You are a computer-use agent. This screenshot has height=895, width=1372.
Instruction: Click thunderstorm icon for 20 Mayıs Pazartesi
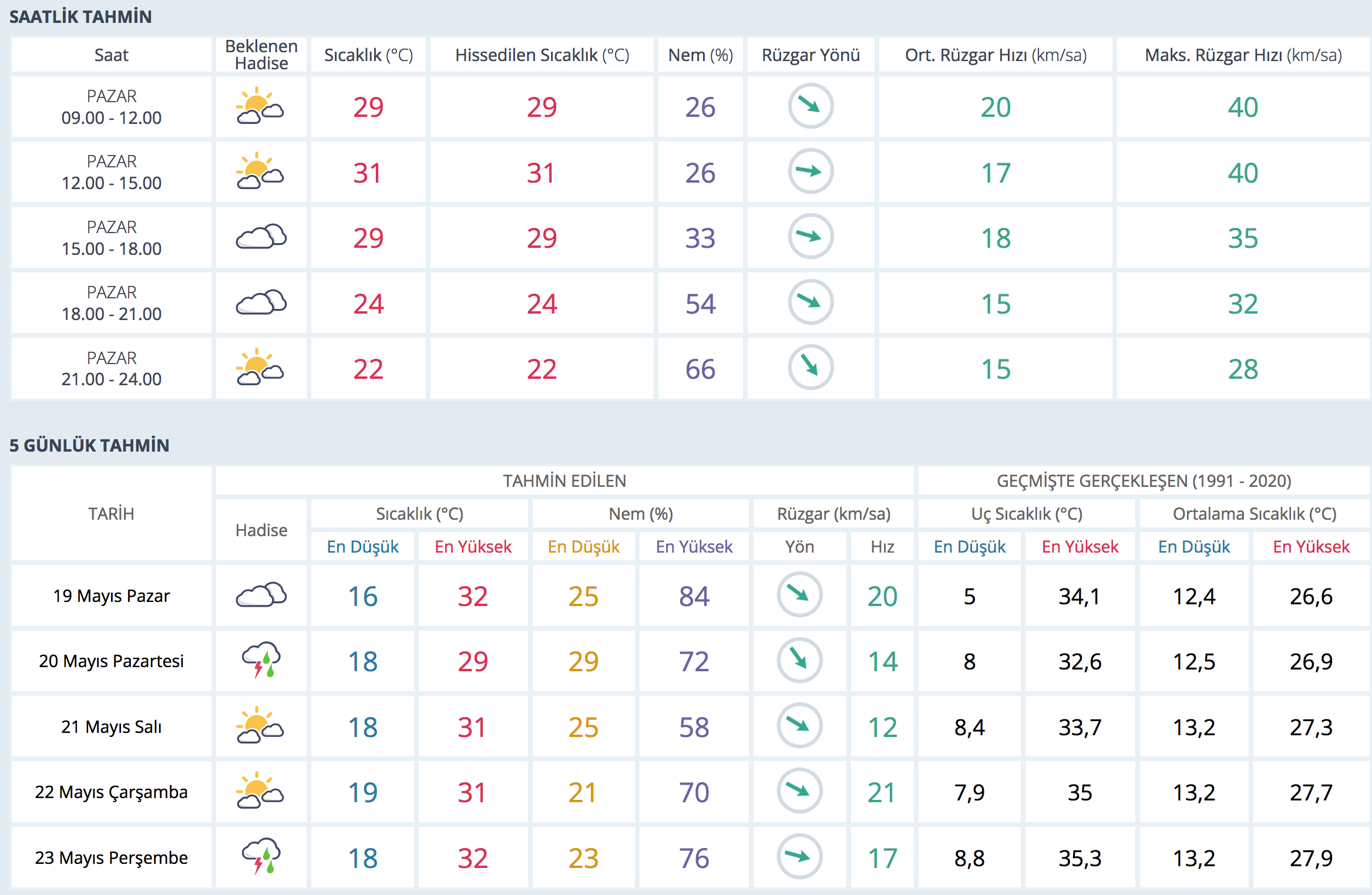[261, 660]
